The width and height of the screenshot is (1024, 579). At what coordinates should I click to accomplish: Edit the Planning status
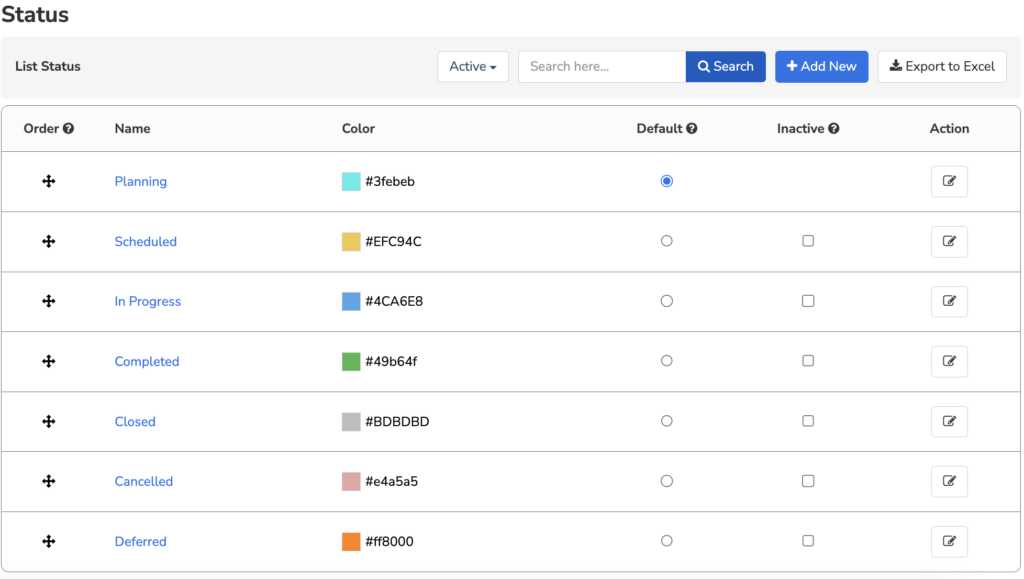tap(949, 181)
